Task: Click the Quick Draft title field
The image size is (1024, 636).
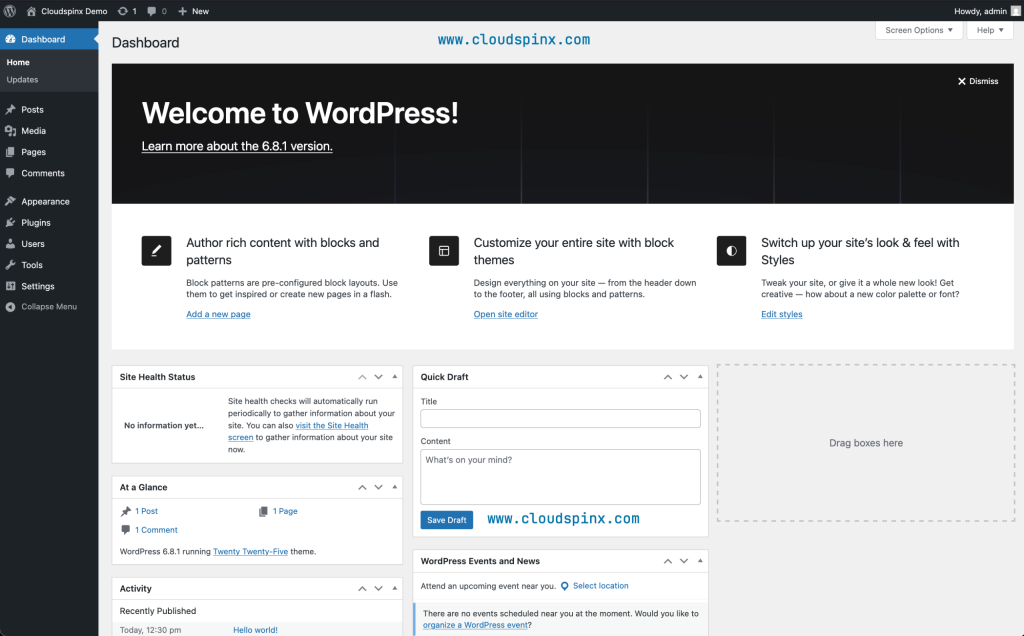Action: [560, 418]
